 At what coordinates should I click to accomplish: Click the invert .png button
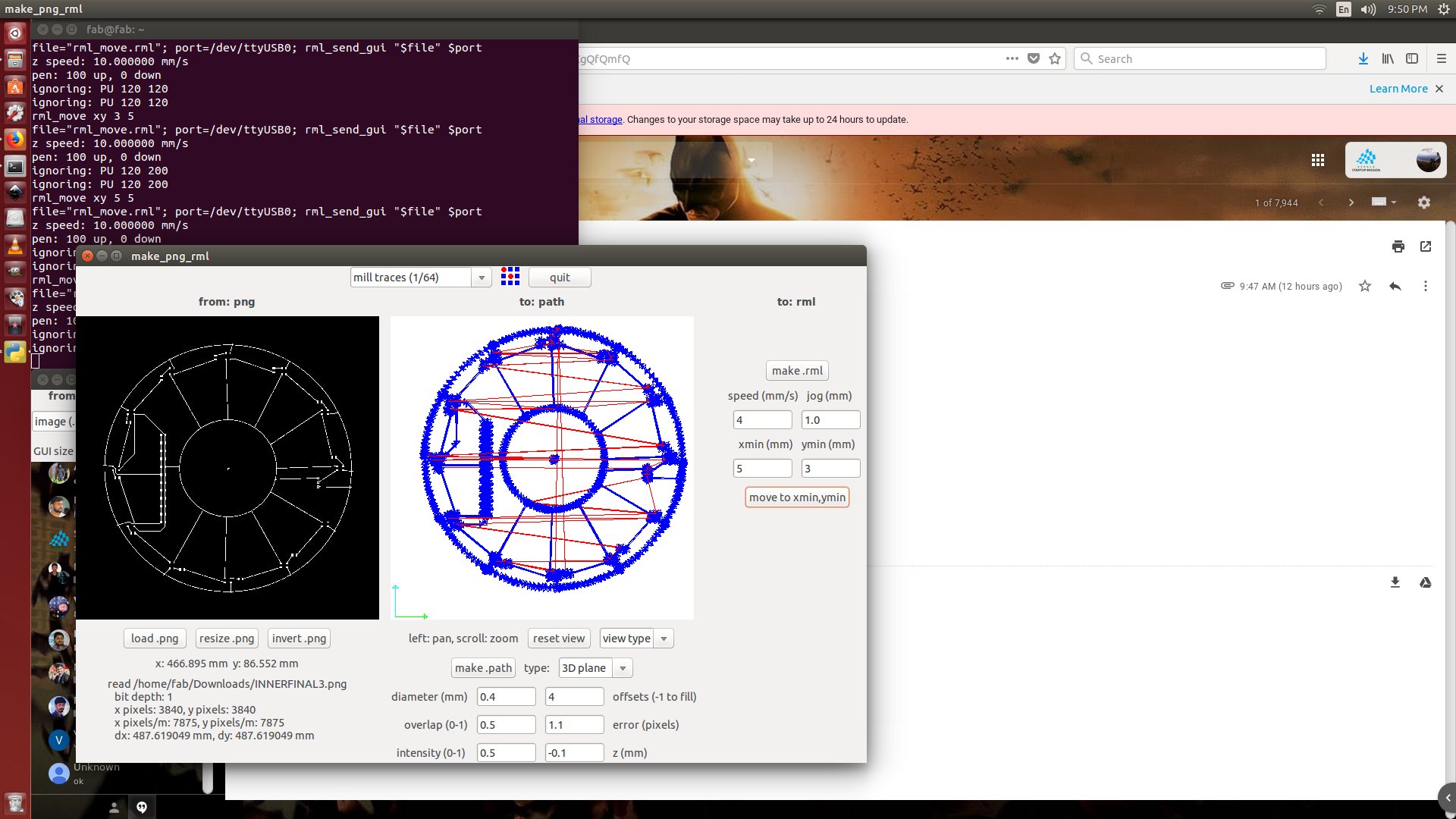299,639
